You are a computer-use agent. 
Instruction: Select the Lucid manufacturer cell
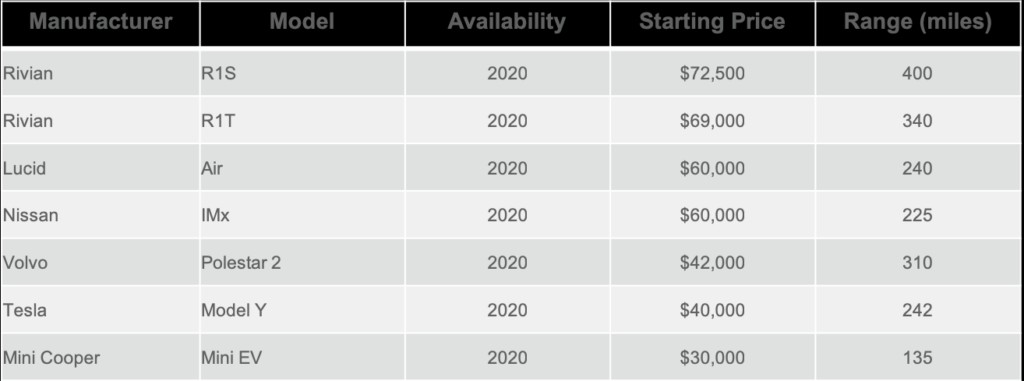(101, 168)
